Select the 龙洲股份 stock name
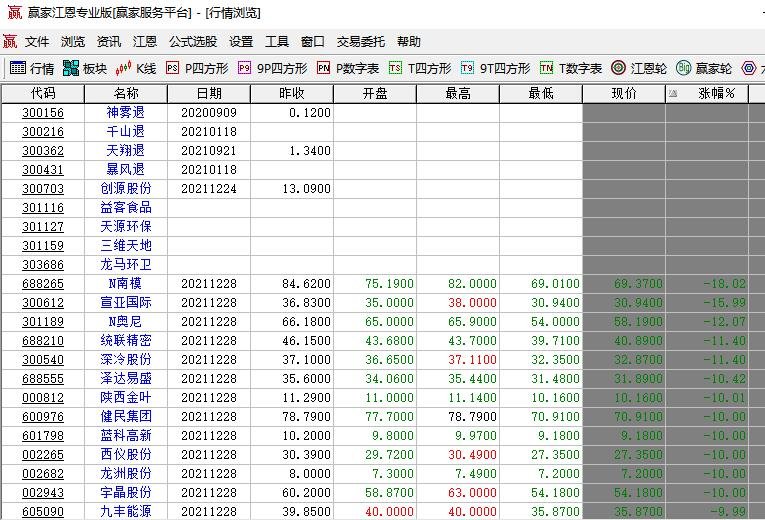The width and height of the screenshot is (765, 520). point(126,474)
